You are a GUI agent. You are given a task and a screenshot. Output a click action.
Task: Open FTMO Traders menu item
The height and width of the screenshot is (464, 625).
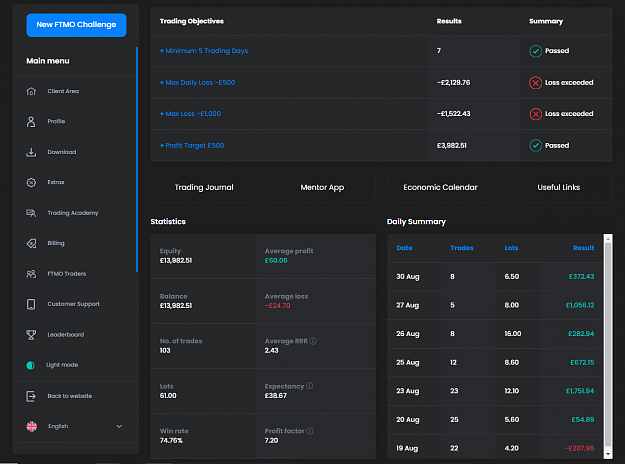pos(67,274)
